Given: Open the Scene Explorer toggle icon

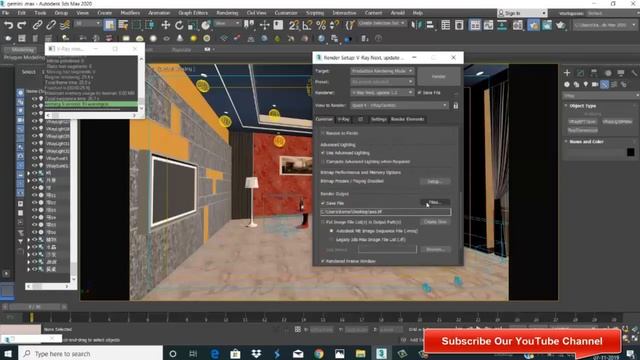Looking at the screenshot, I should point(446,25).
